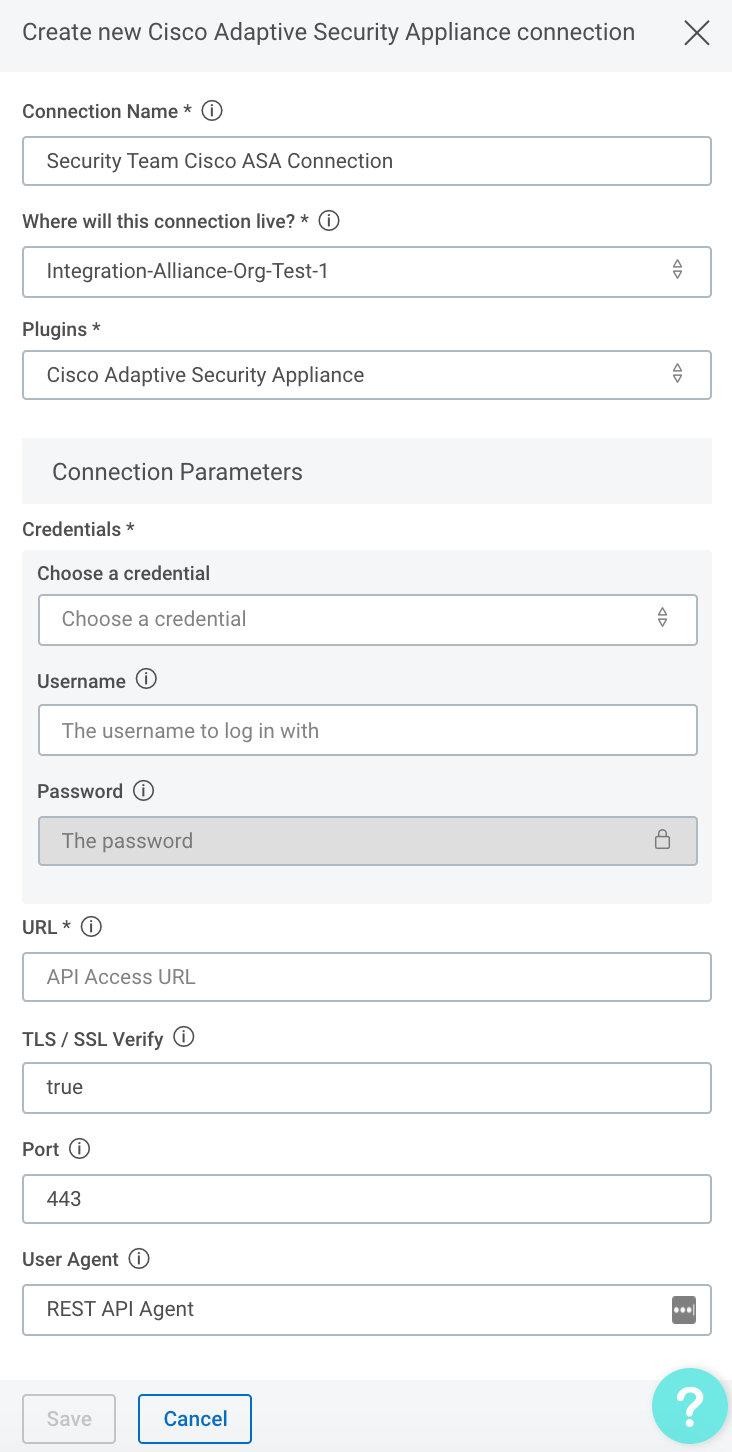Image resolution: width=732 pixels, height=1452 pixels.
Task: Click the TLS / SSL Verify info icon
Action: (184, 1038)
